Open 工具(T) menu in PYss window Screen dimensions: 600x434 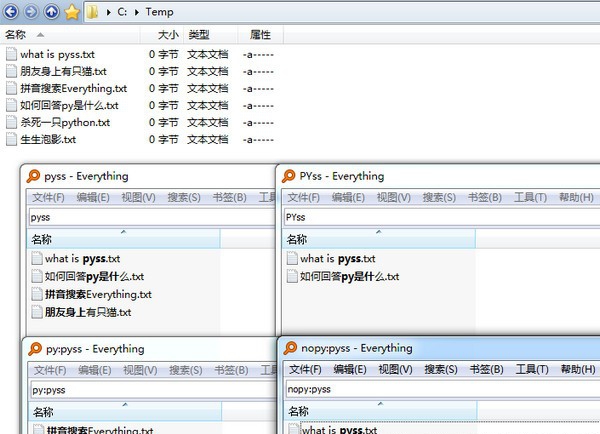(x=530, y=197)
